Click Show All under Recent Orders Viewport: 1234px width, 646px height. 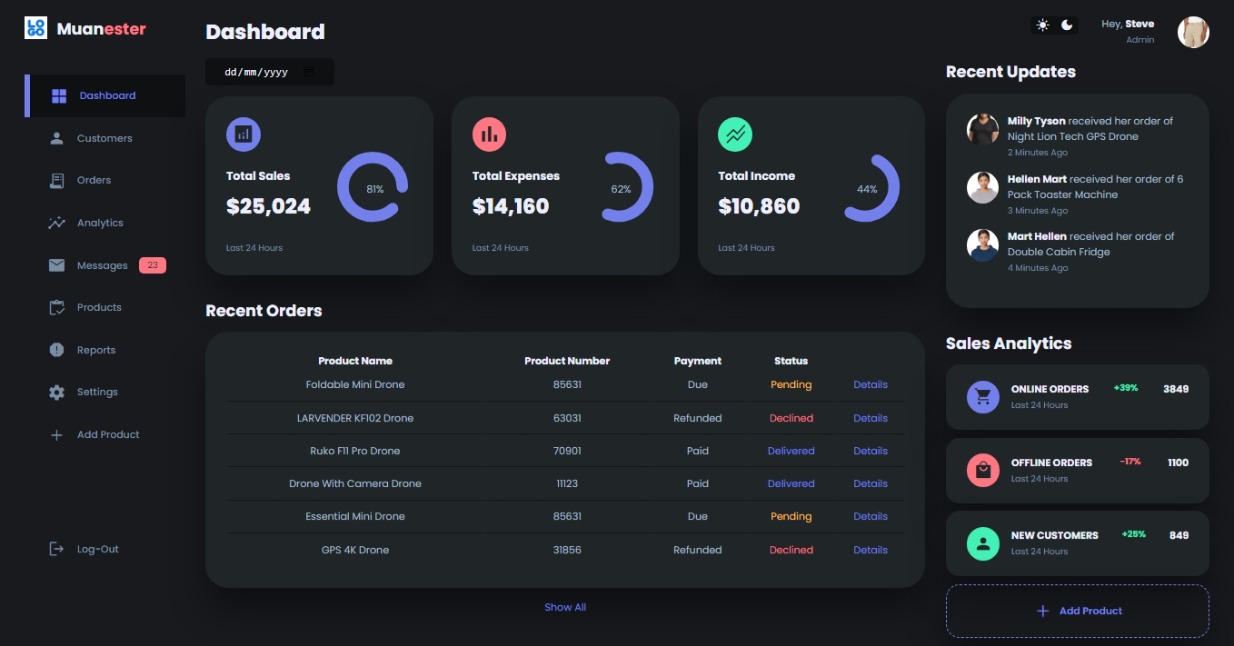click(x=565, y=606)
